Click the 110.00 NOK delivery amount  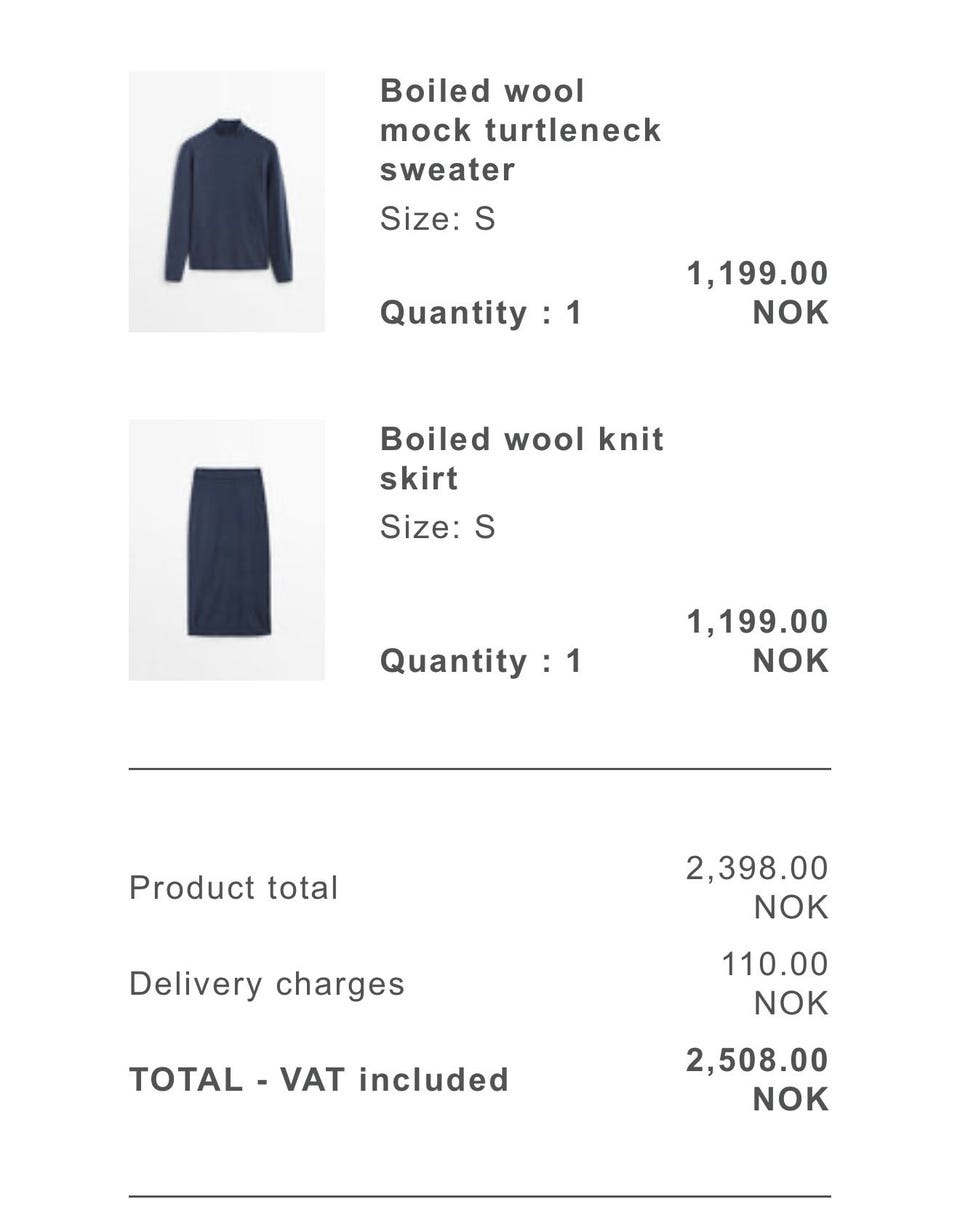775,983
